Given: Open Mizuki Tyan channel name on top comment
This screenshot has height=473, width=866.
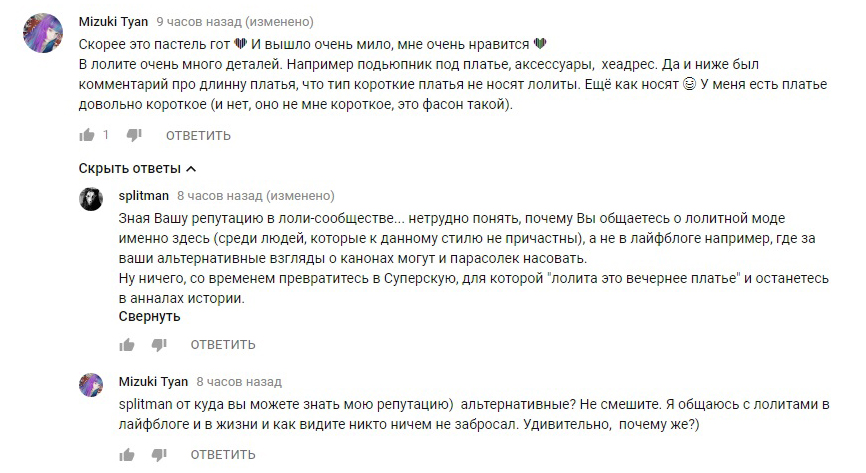Looking at the screenshot, I should [x=113, y=22].
